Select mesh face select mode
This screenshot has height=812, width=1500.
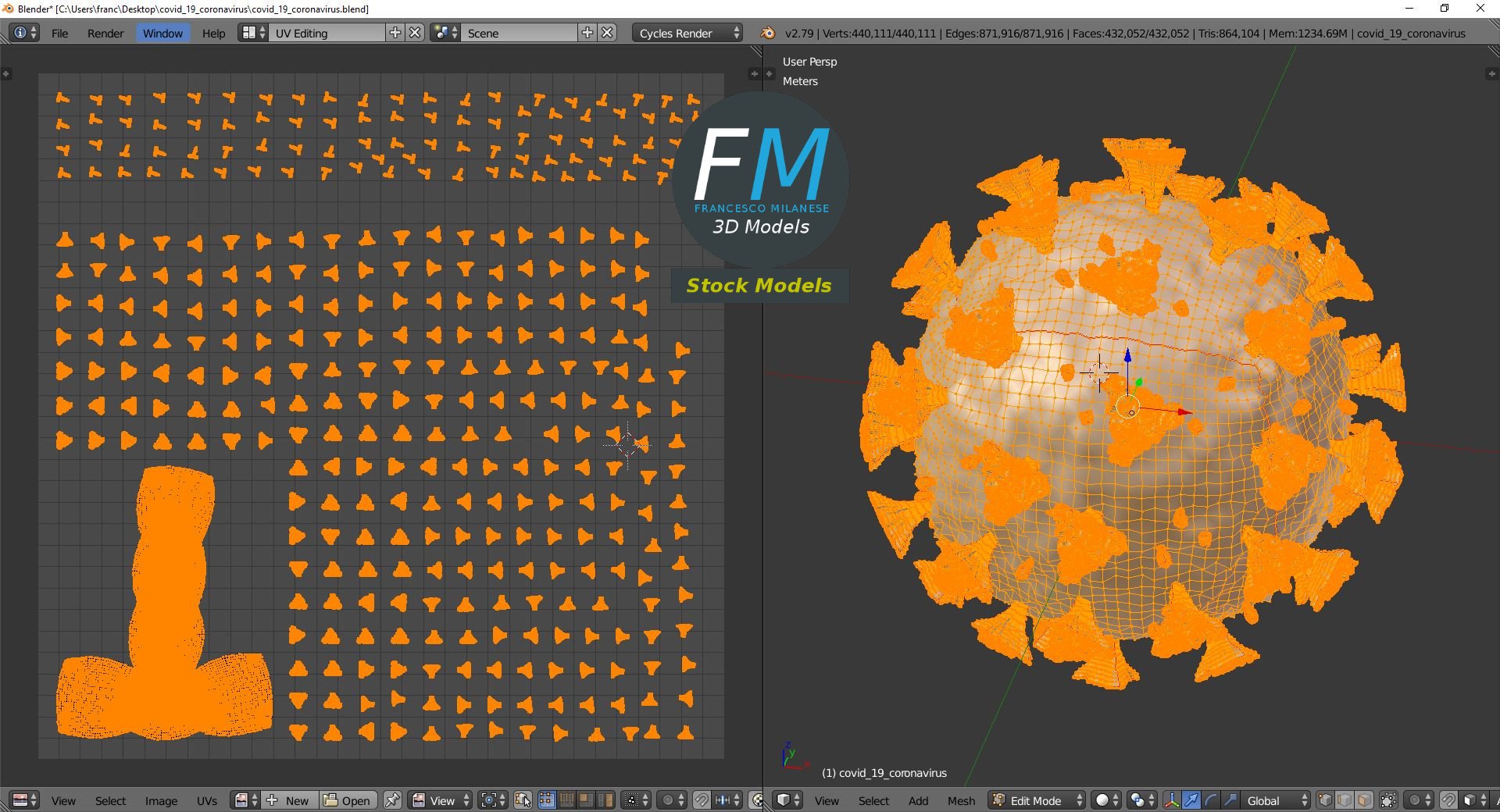[x=1364, y=800]
